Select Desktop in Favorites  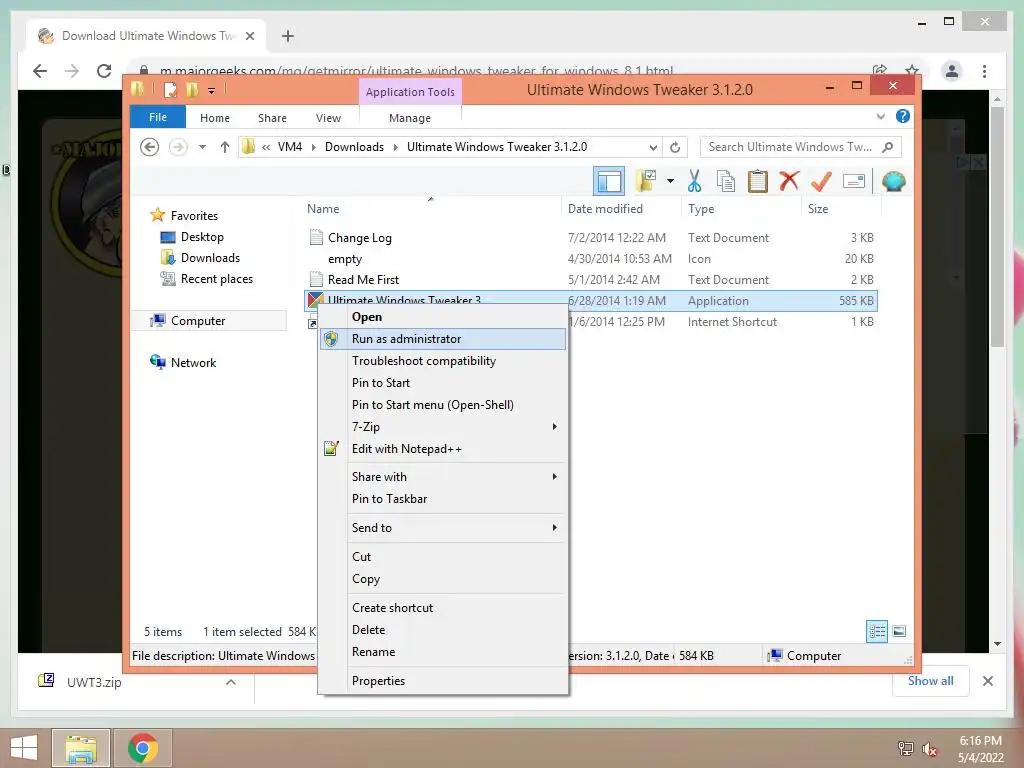202,236
